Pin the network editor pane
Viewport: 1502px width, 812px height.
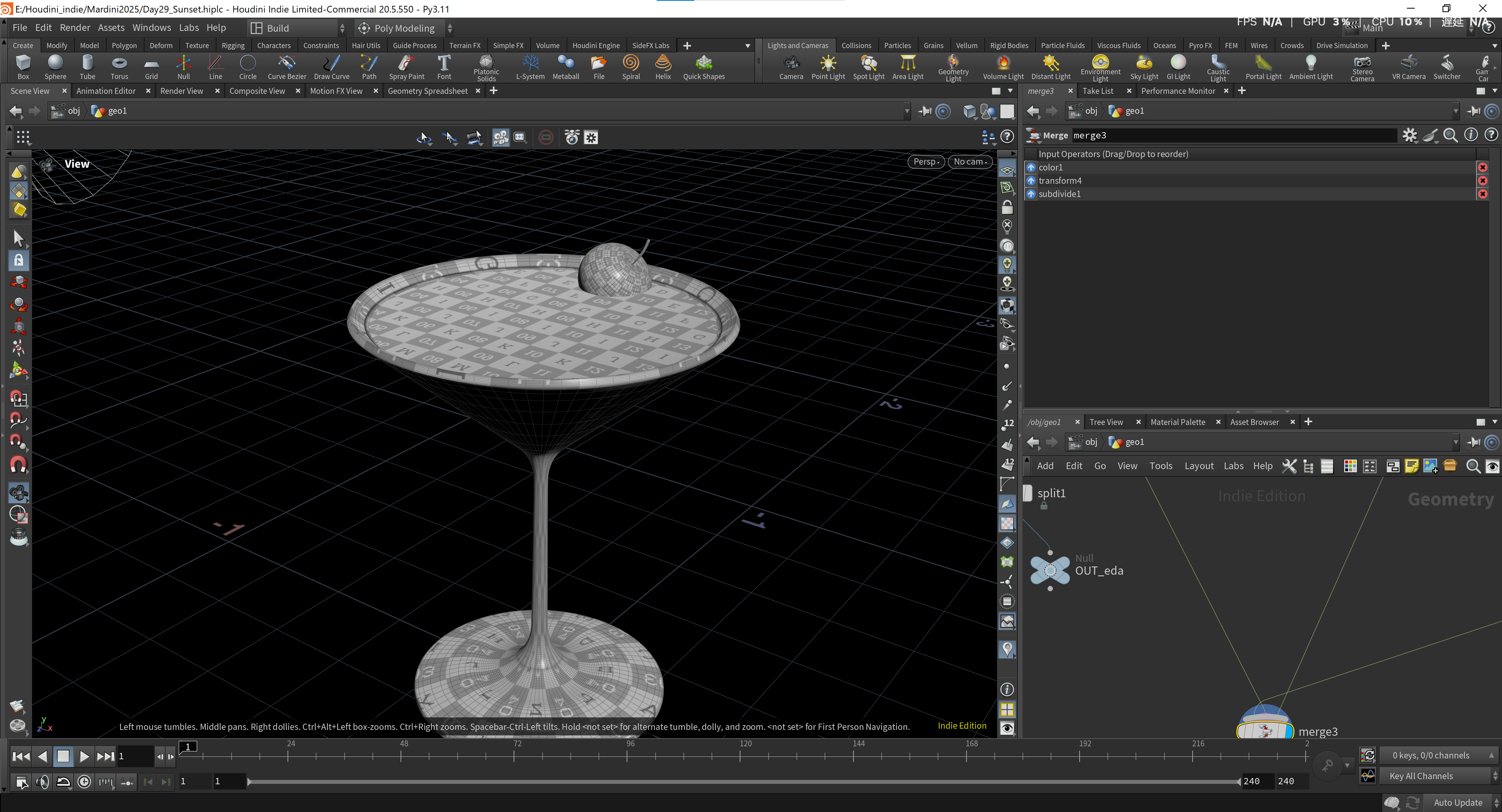pyautogui.click(x=1473, y=442)
